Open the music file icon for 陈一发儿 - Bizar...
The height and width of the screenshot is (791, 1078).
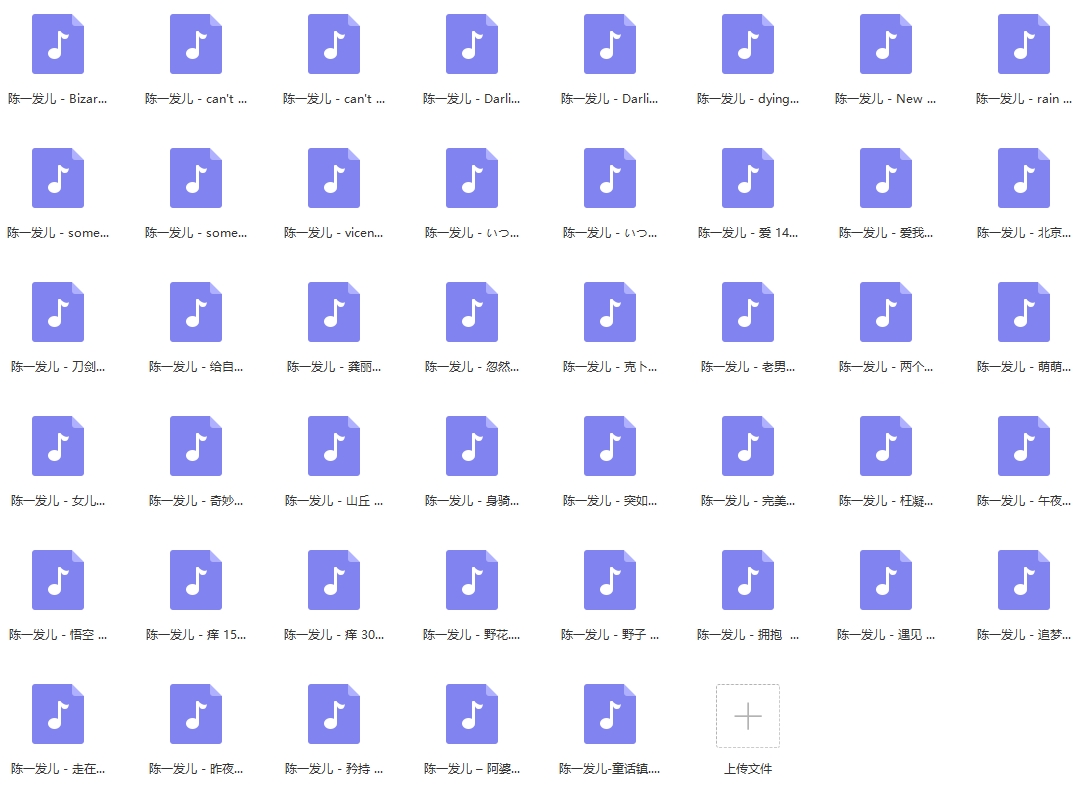[58, 45]
